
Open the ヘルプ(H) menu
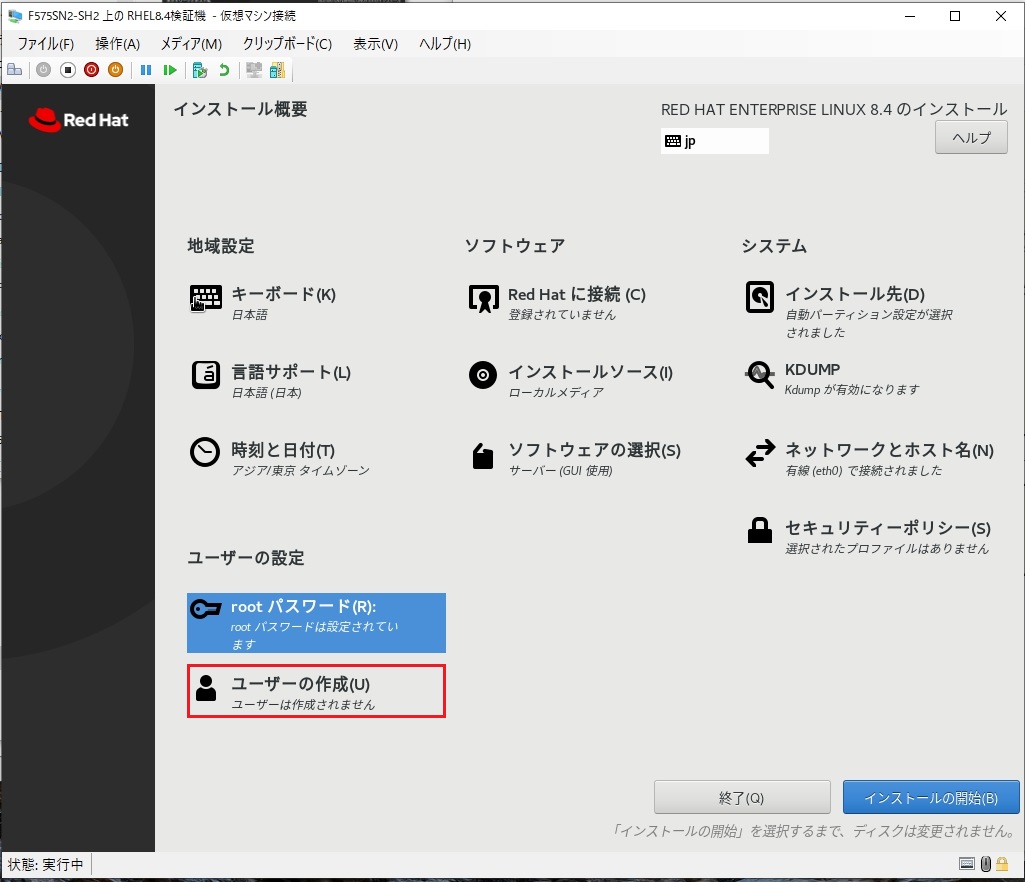pyautogui.click(x=445, y=44)
